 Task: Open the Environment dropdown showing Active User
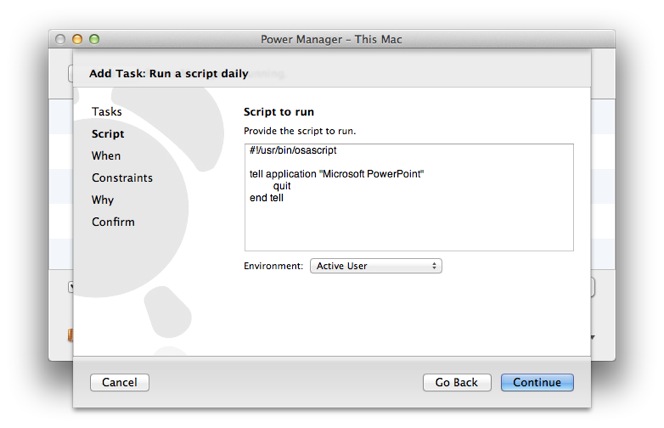click(376, 266)
